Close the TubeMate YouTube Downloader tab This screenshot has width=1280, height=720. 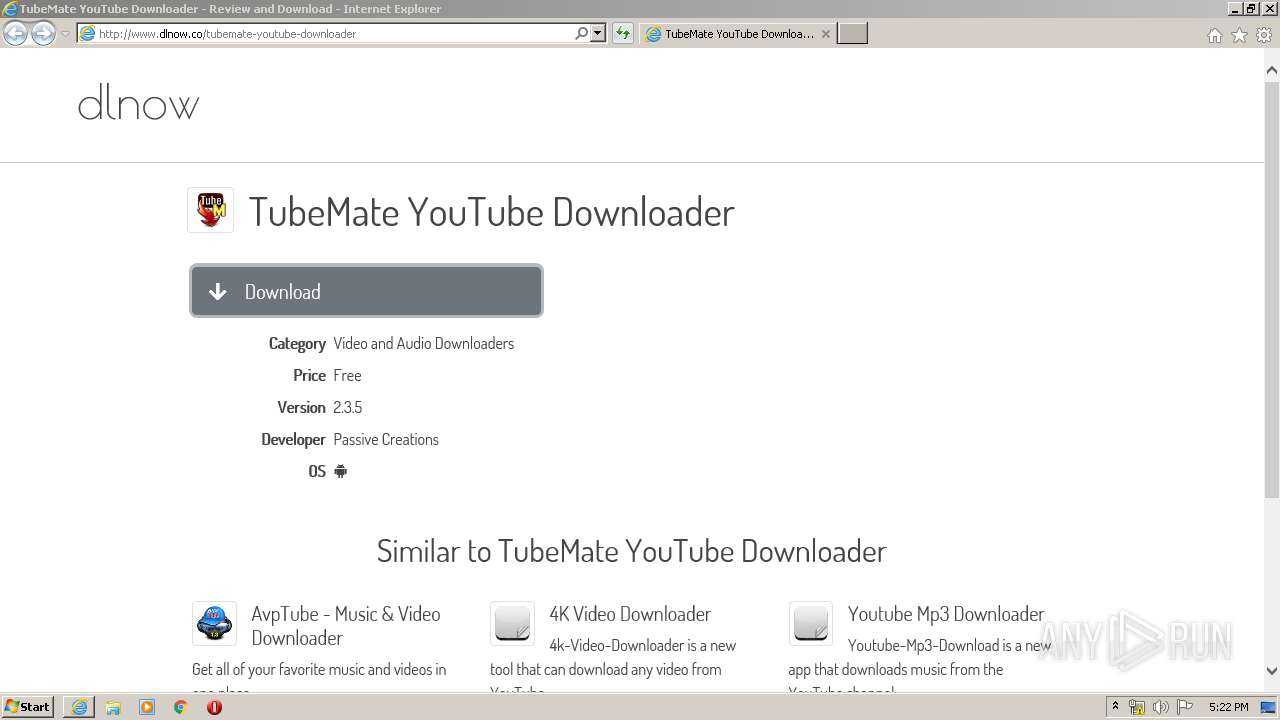[826, 33]
